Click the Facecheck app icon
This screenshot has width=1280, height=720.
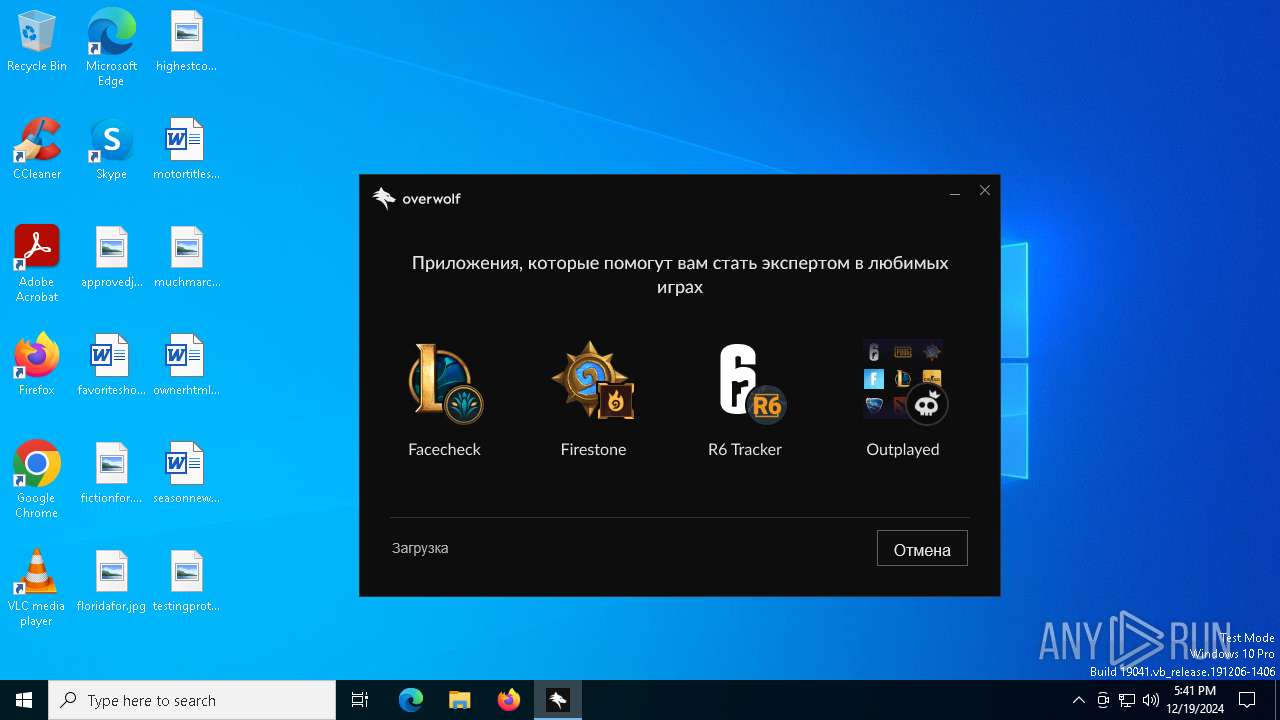coord(445,383)
